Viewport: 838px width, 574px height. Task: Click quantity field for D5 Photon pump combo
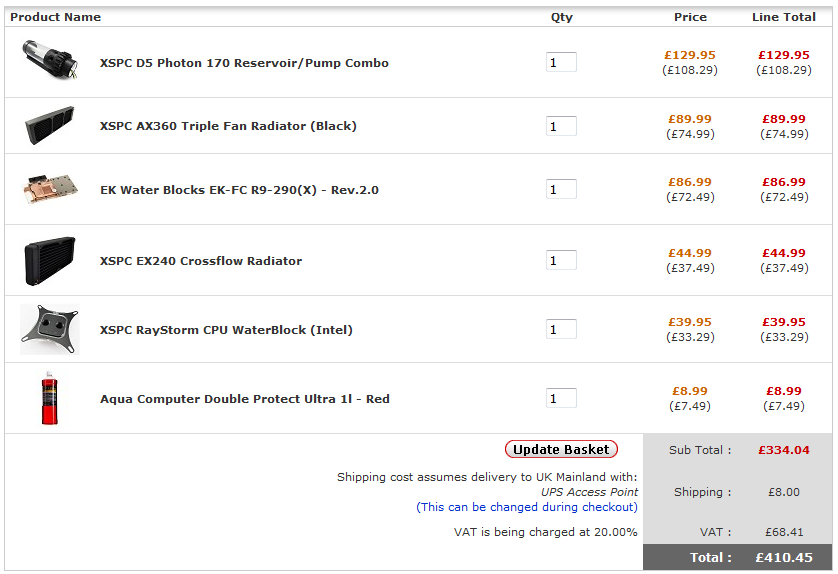561,62
